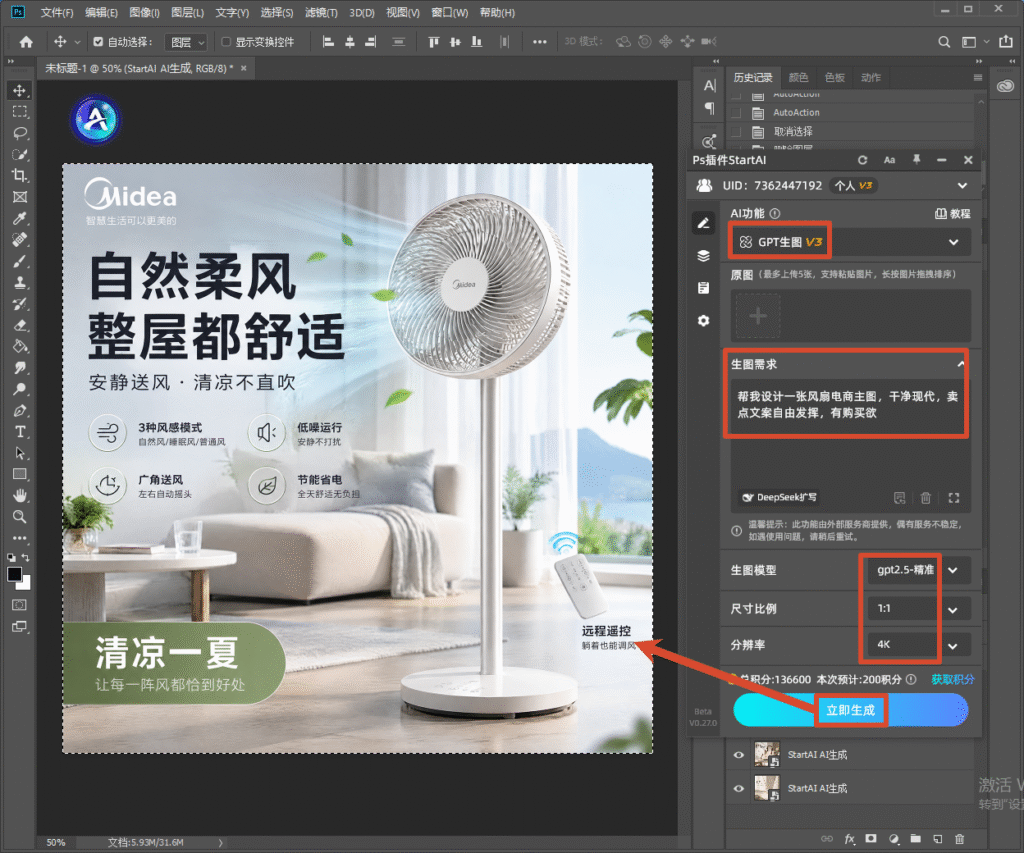Open the Creative Cloud libraries icon
1024x853 pixels.
click(x=1005, y=86)
